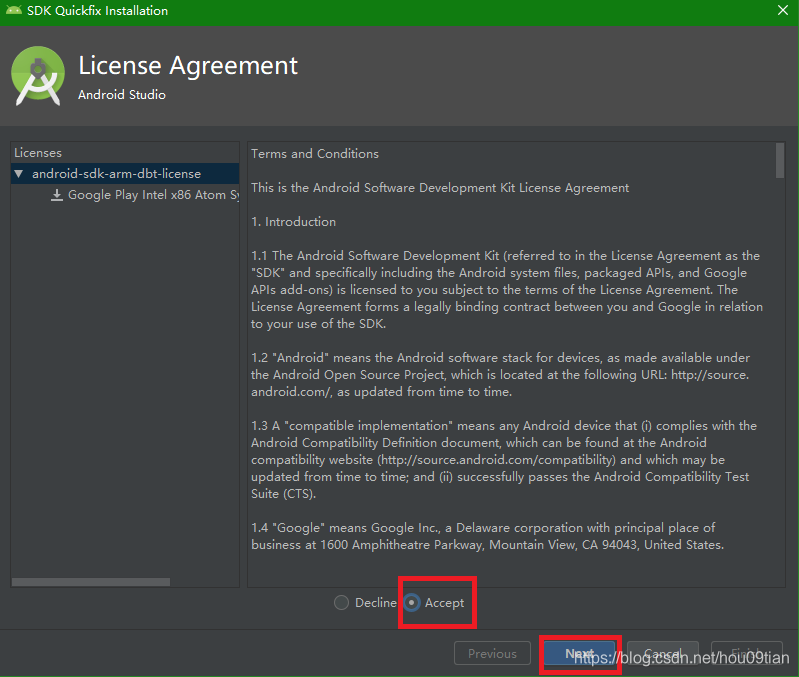Select the android-sdk-arm-dbt-license row

(x=125, y=174)
